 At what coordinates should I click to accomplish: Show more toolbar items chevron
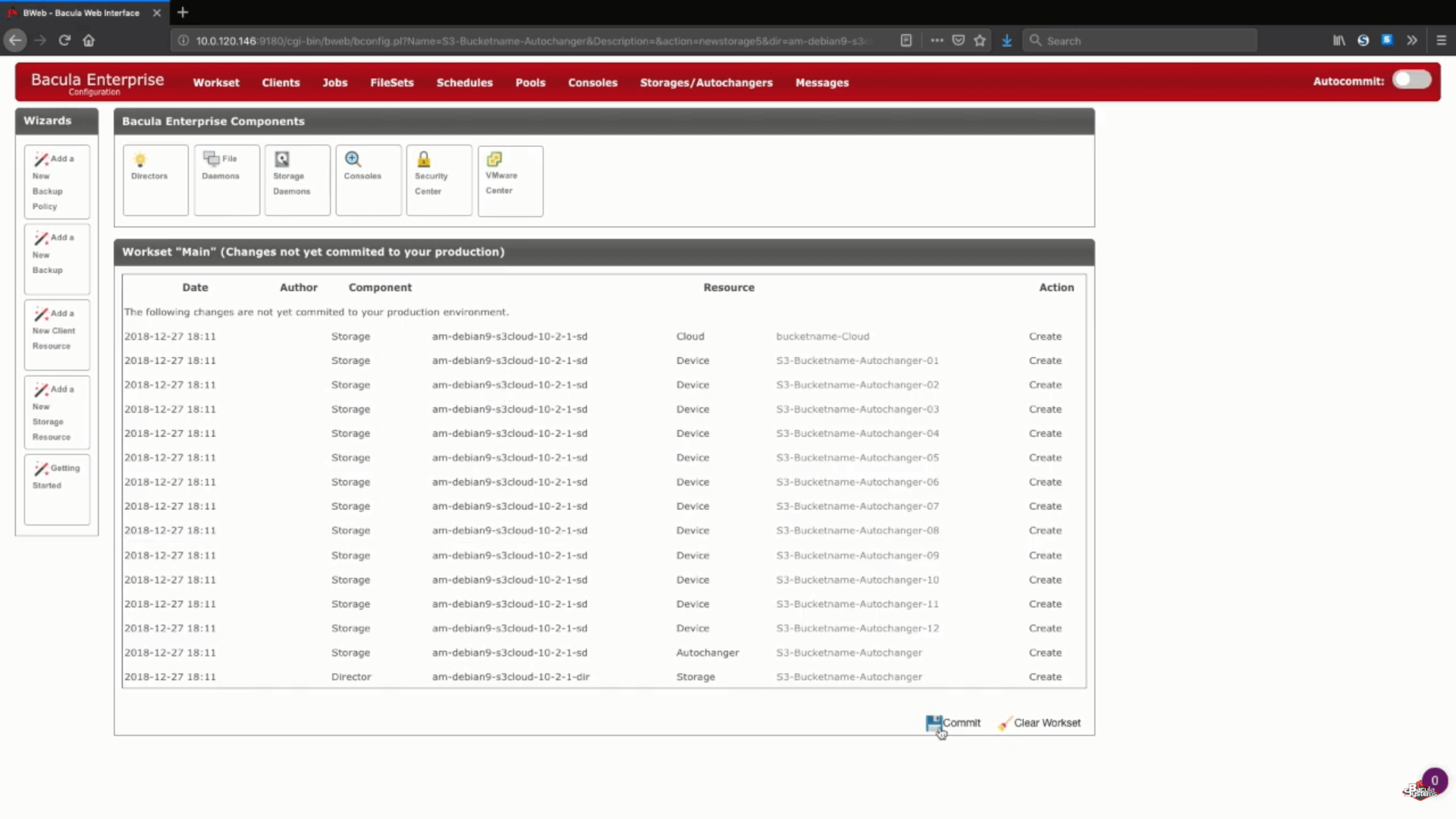click(1412, 40)
